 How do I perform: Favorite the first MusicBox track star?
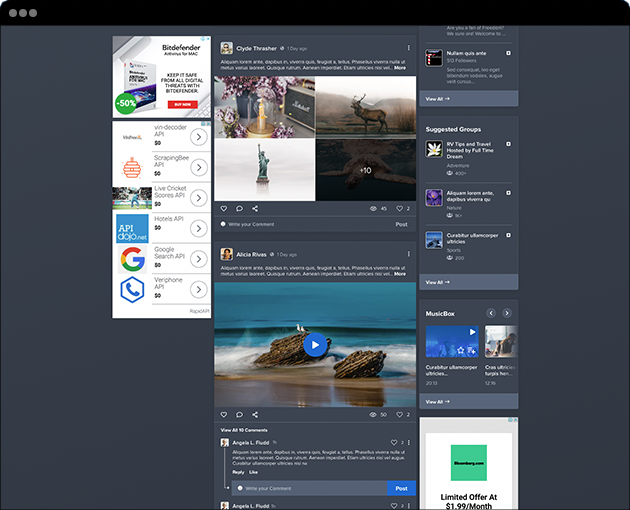coord(461,350)
